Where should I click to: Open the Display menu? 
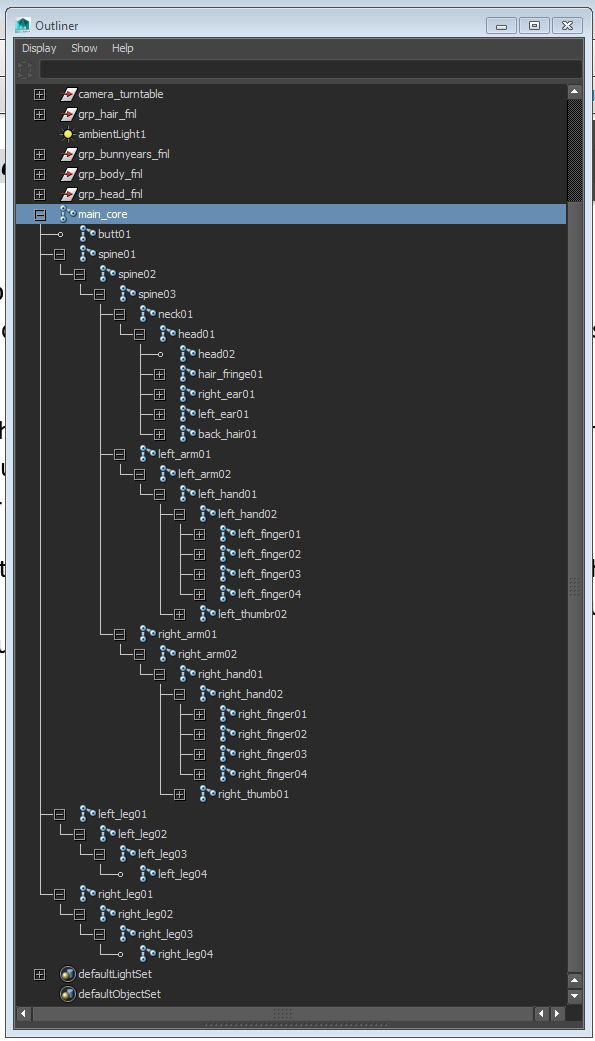point(39,48)
